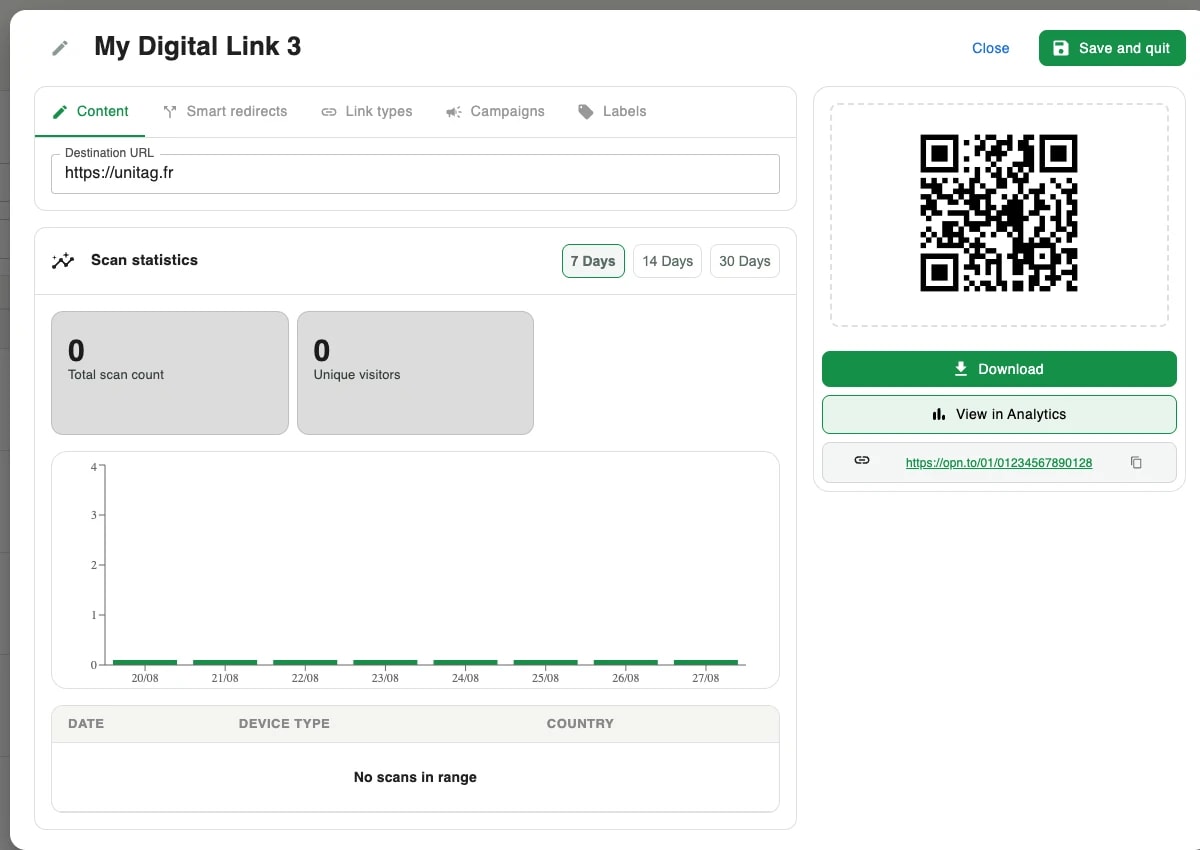1200x850 pixels.
Task: Click the Scan statistics heading
Action: click(x=144, y=260)
